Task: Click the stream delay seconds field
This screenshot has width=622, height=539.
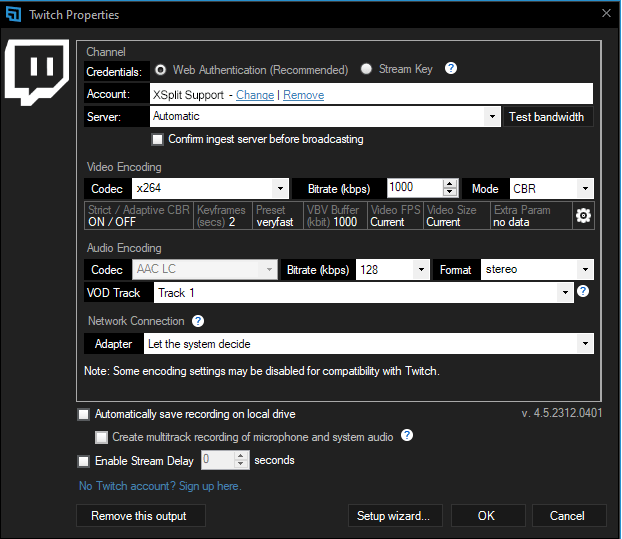Action: (x=217, y=460)
